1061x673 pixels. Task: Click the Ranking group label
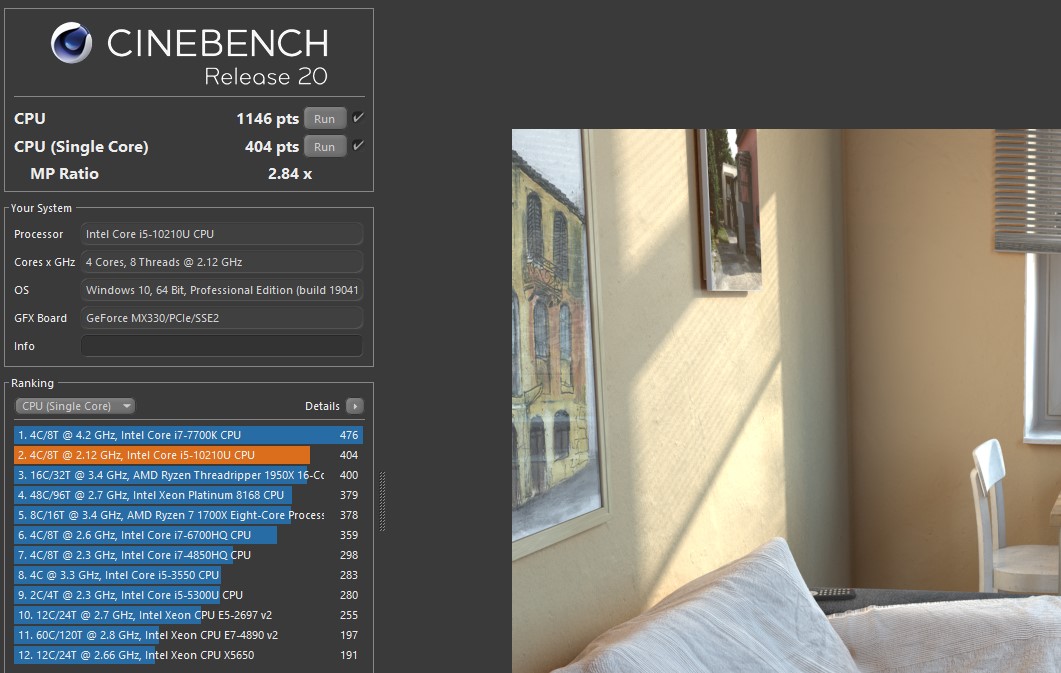(x=32, y=383)
